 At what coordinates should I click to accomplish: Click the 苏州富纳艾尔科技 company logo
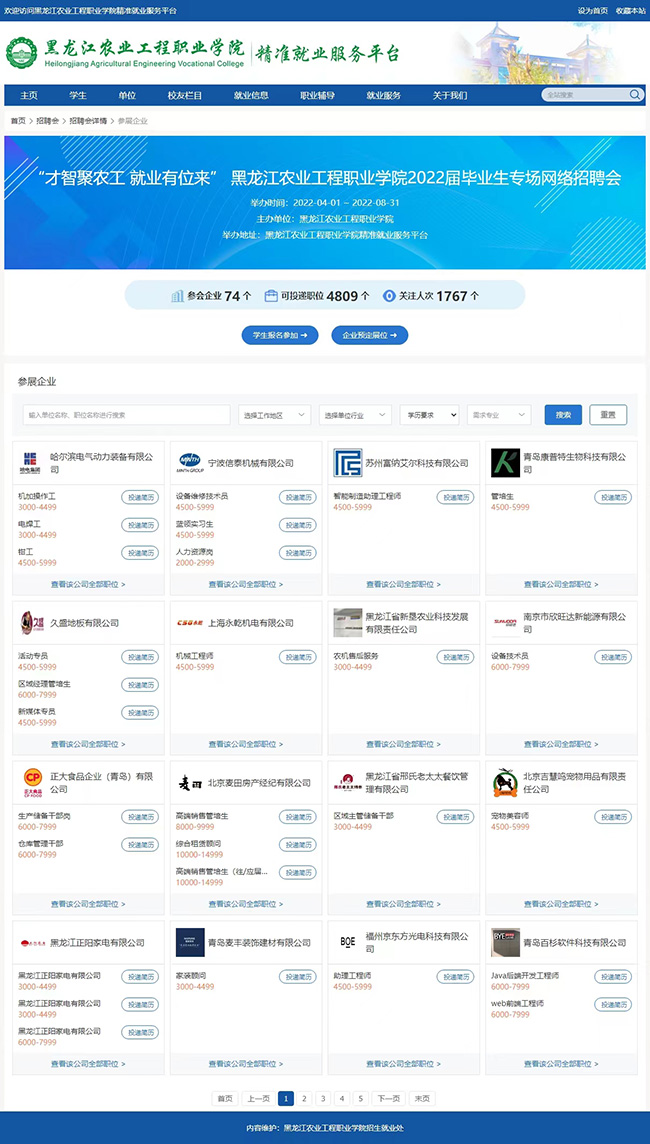coord(348,463)
